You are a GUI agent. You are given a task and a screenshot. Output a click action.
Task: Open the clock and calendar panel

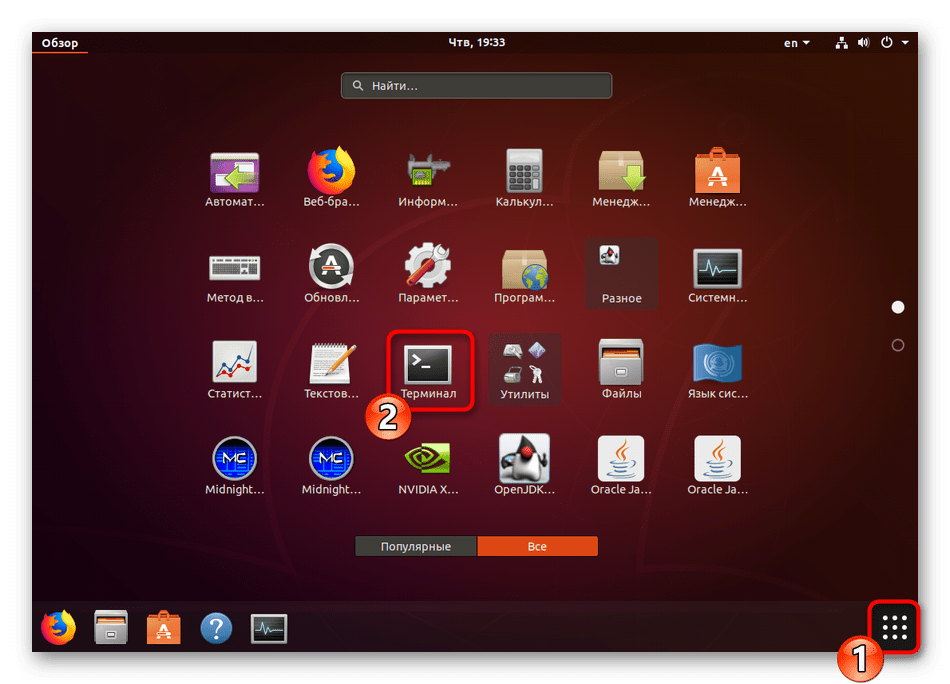coord(475,43)
